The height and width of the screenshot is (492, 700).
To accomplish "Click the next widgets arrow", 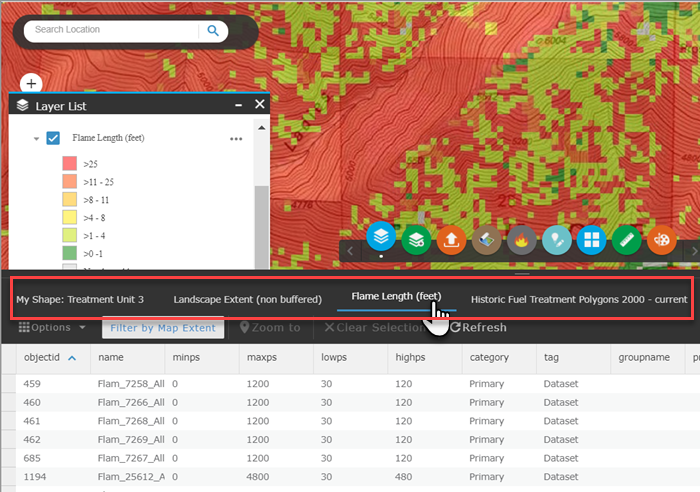I will (x=694, y=251).
